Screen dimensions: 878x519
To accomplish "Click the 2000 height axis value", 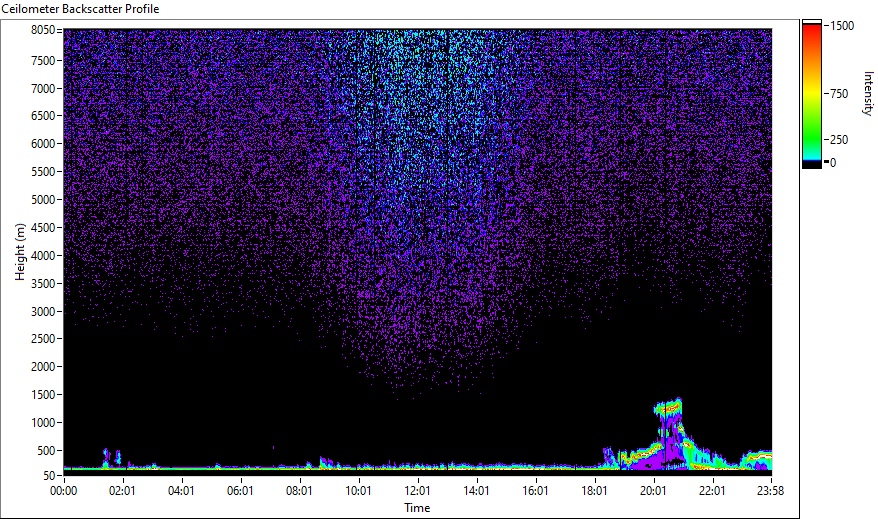I will 43,367.
